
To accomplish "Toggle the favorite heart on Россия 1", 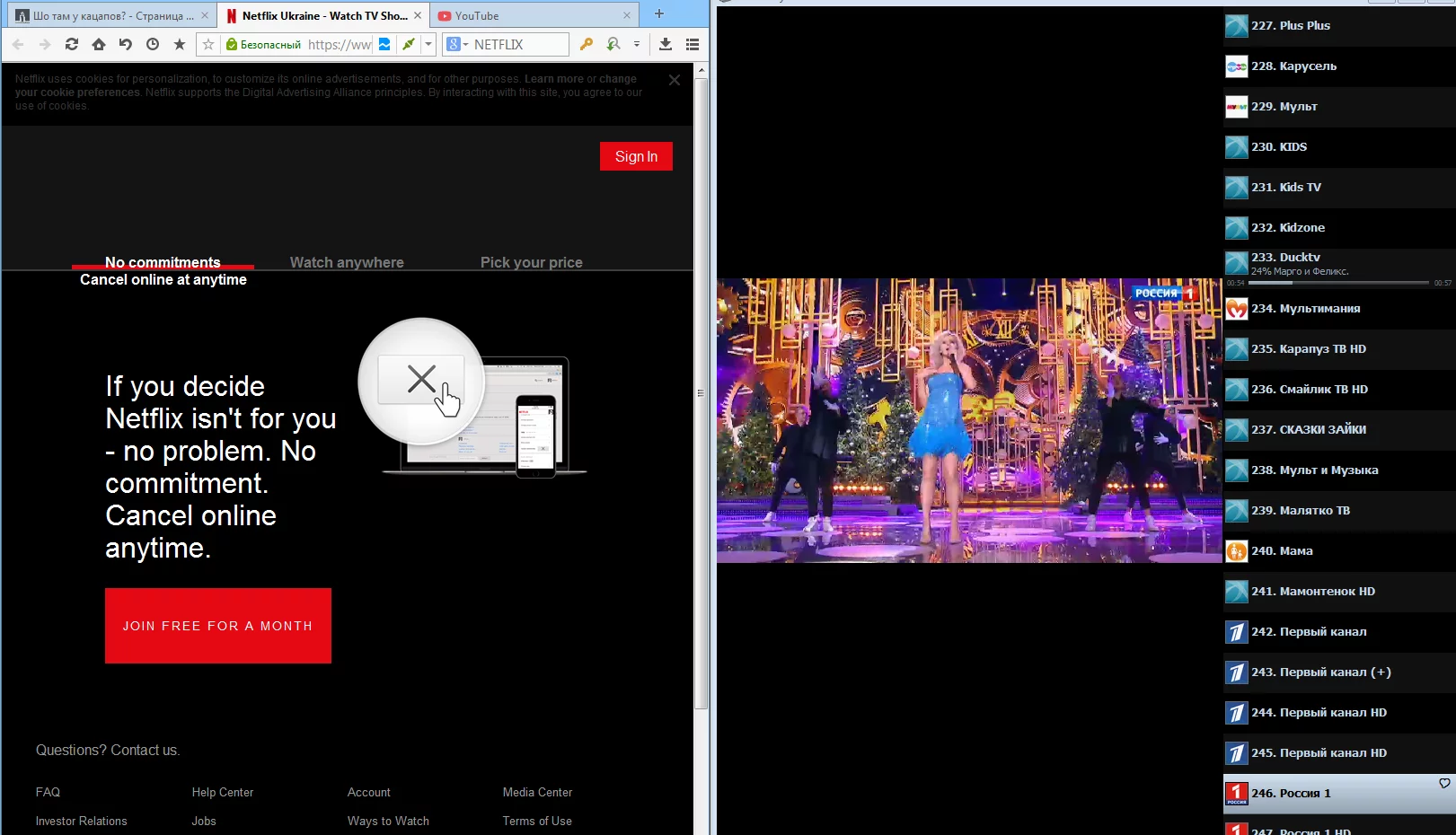I will pyautogui.click(x=1444, y=783).
